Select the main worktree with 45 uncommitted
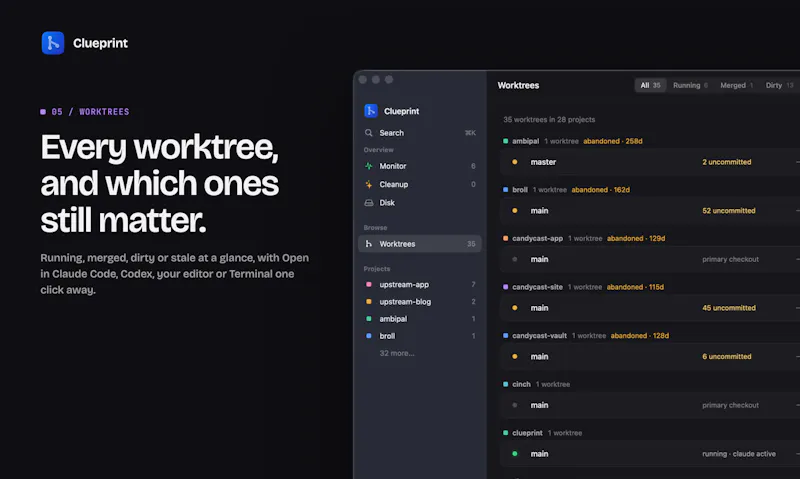This screenshot has height=479, width=800. point(650,308)
